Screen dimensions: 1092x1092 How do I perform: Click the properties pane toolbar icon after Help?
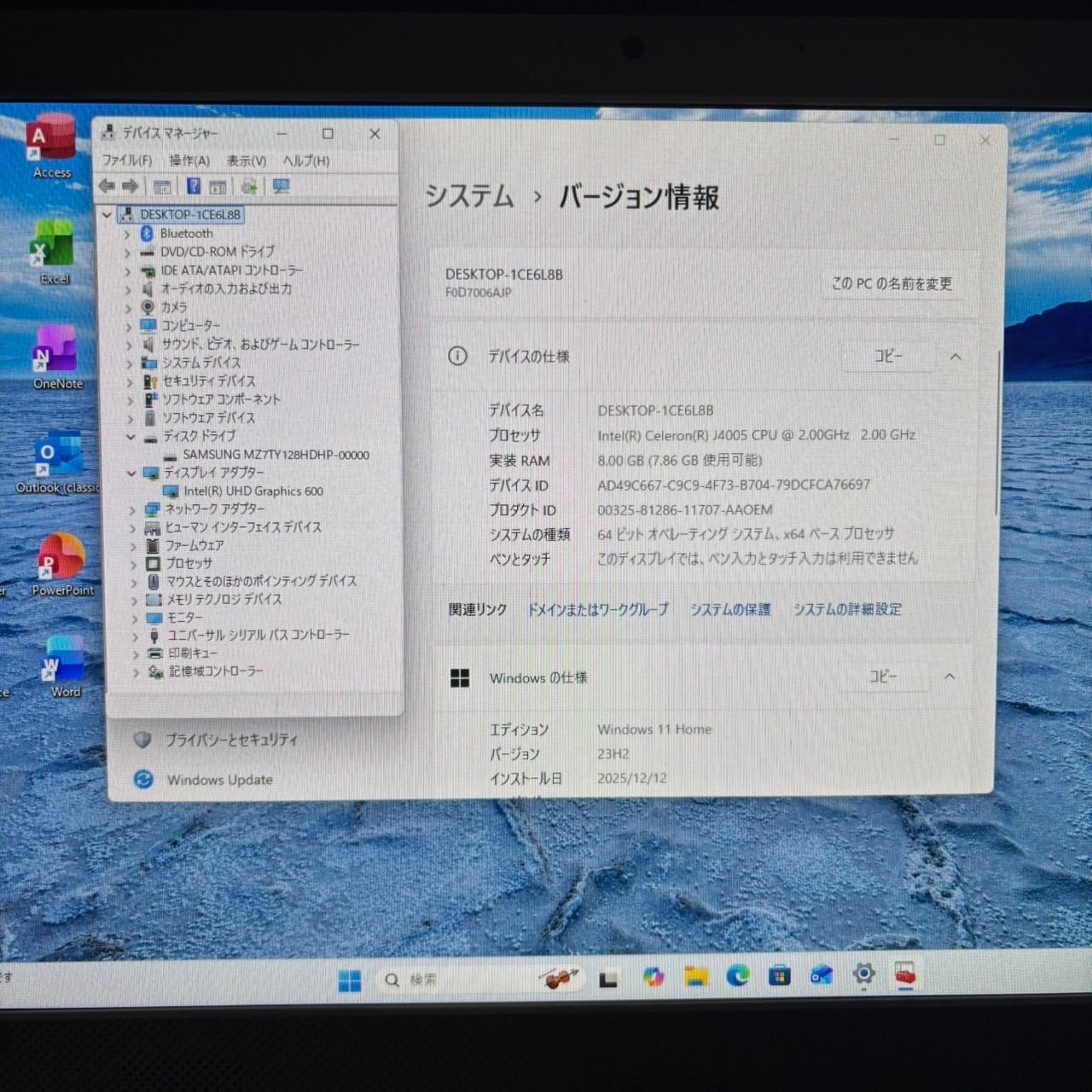pyautogui.click(x=218, y=187)
